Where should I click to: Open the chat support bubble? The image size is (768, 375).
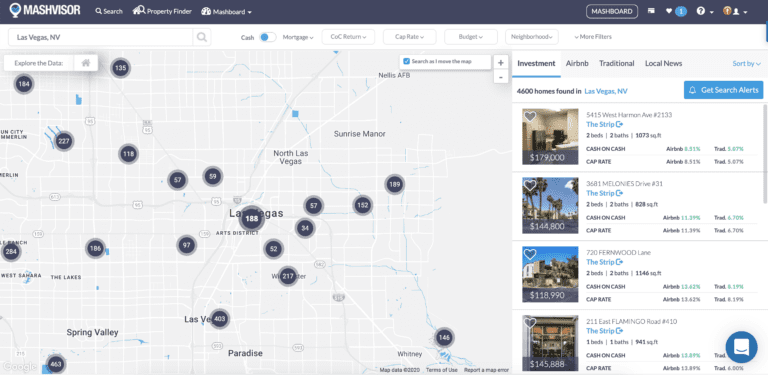tap(742, 347)
